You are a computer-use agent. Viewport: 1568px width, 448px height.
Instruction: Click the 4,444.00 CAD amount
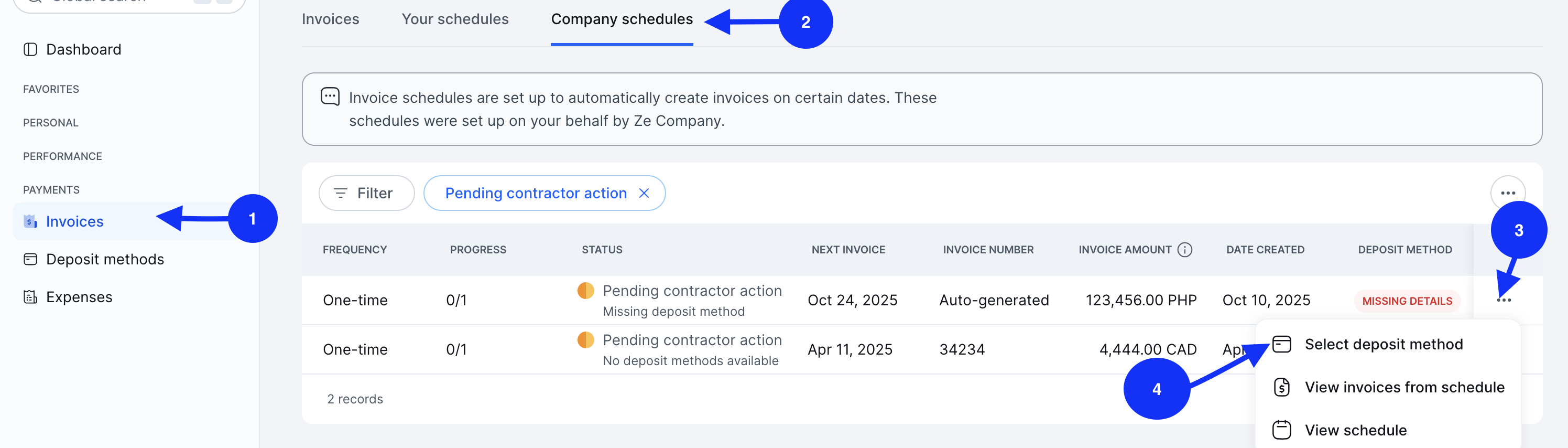click(1147, 349)
